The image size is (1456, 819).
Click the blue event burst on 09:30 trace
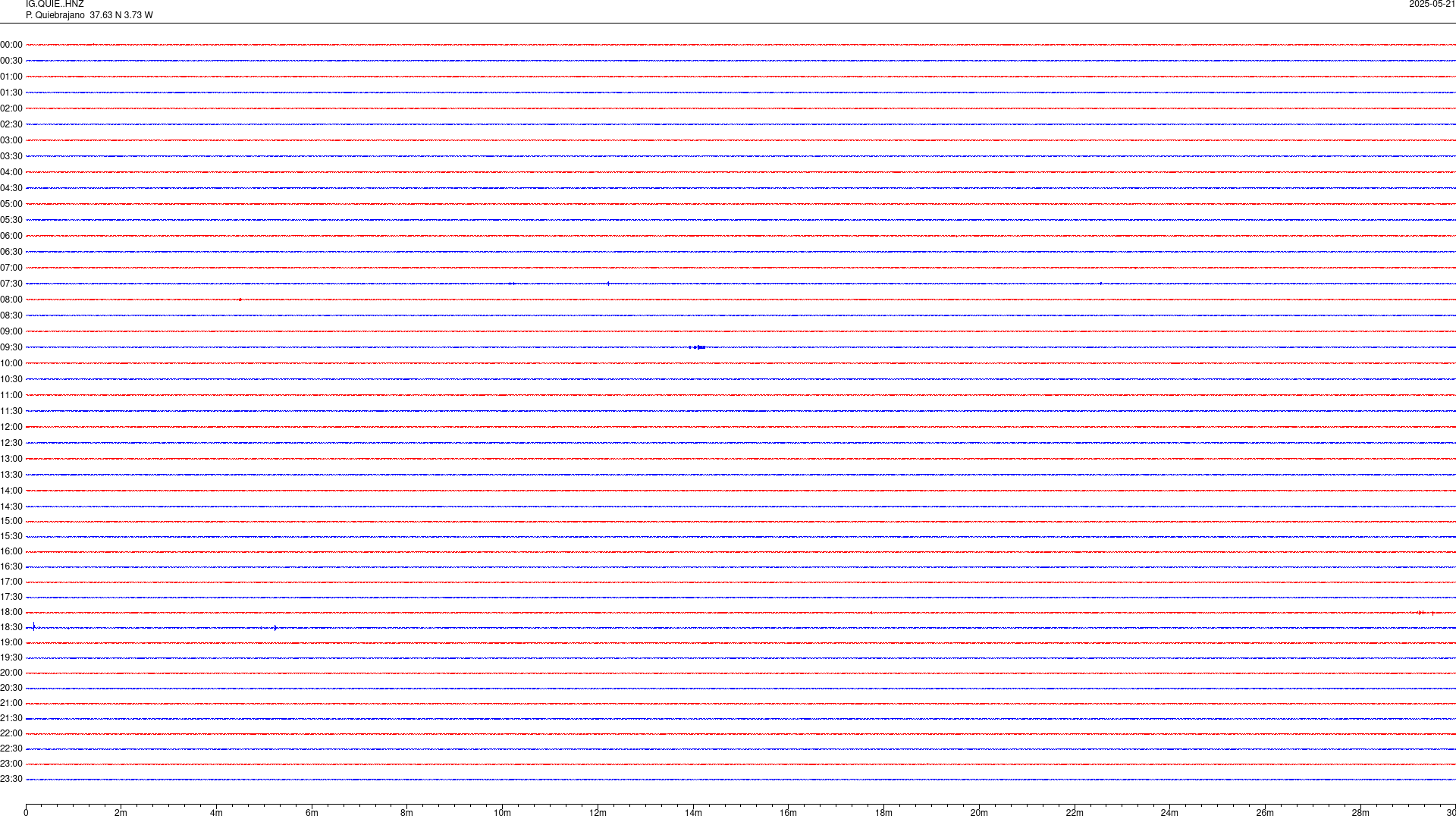click(x=698, y=347)
